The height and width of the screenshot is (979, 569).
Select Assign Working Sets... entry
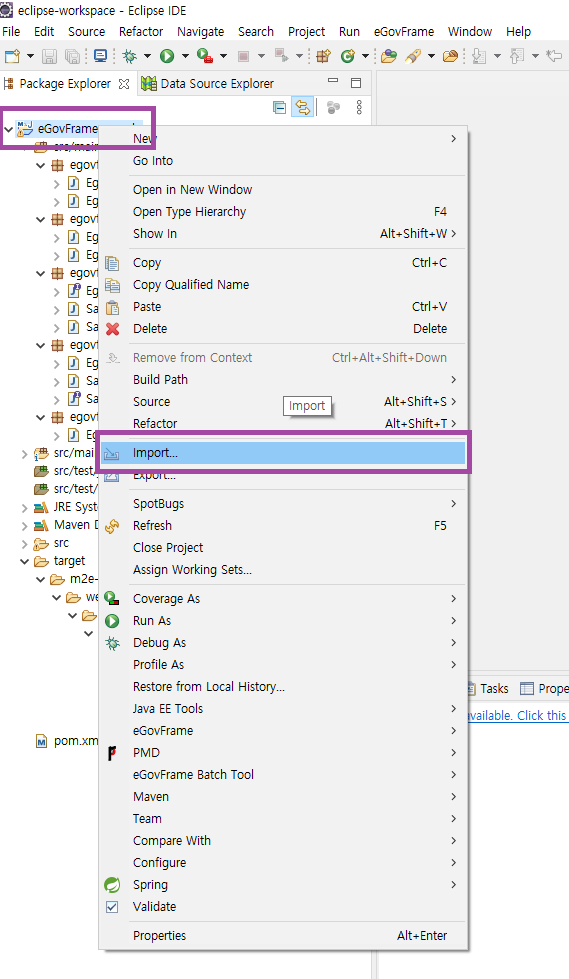coord(283,569)
